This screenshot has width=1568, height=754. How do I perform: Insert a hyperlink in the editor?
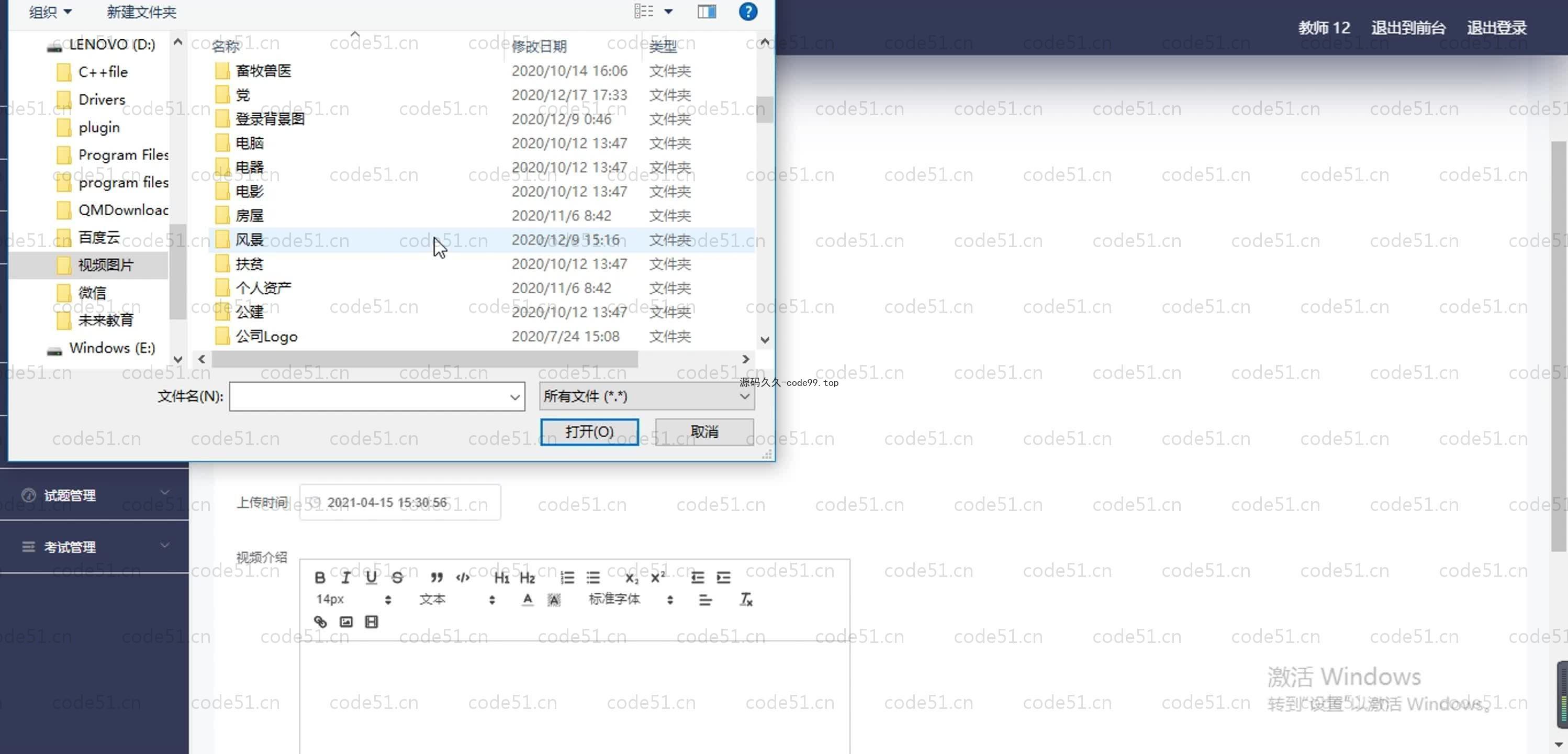[x=320, y=622]
